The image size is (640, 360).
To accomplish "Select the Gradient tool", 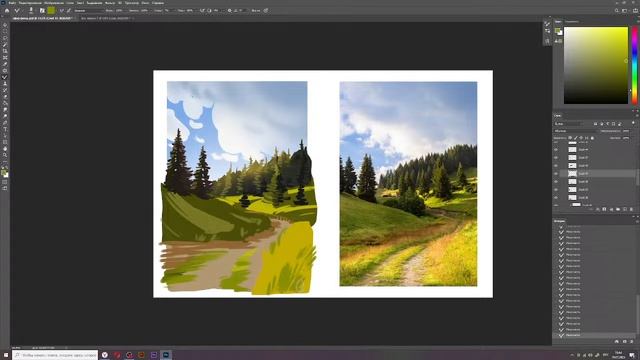I will tap(5, 103).
